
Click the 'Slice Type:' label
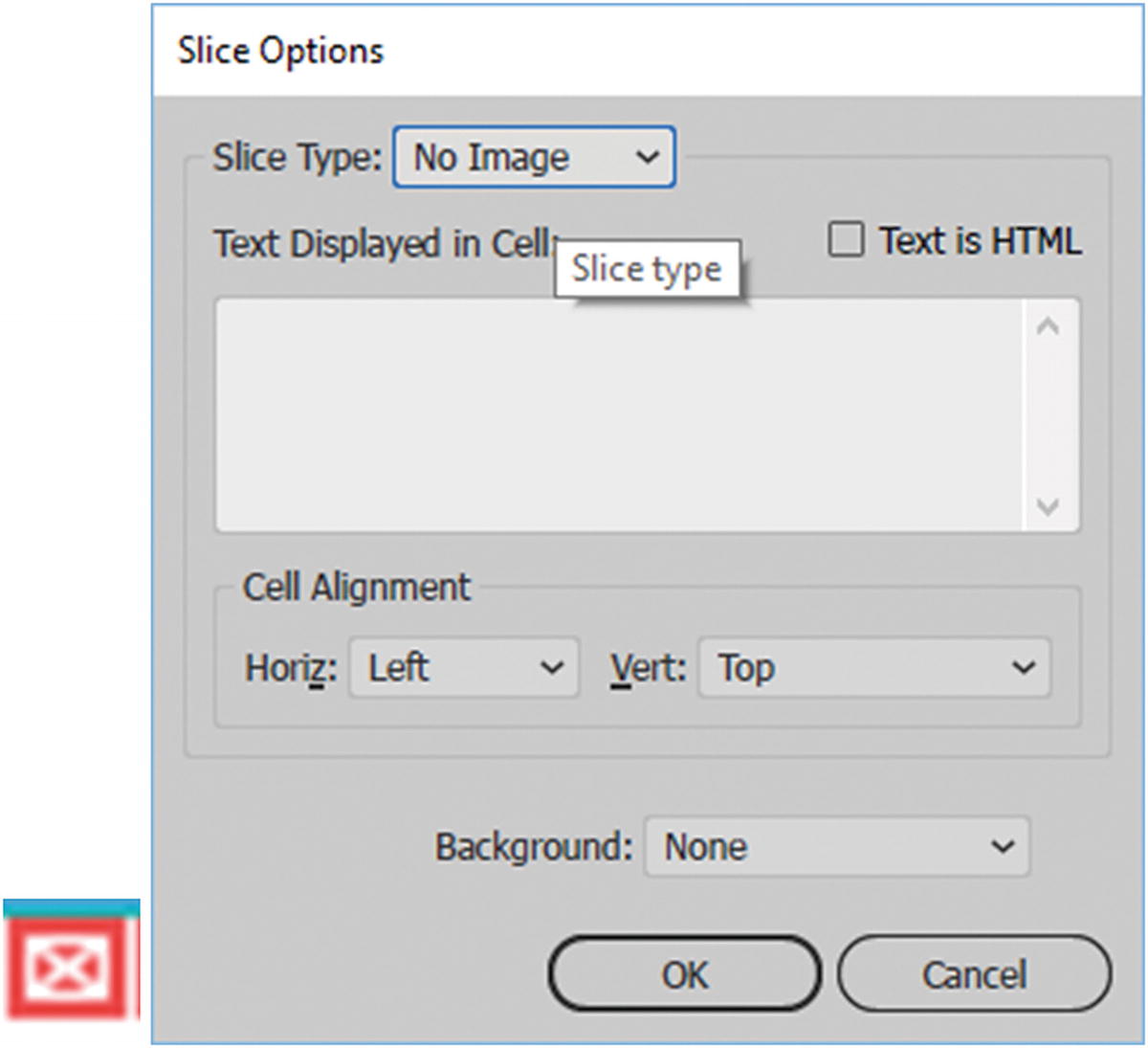[x=297, y=157]
